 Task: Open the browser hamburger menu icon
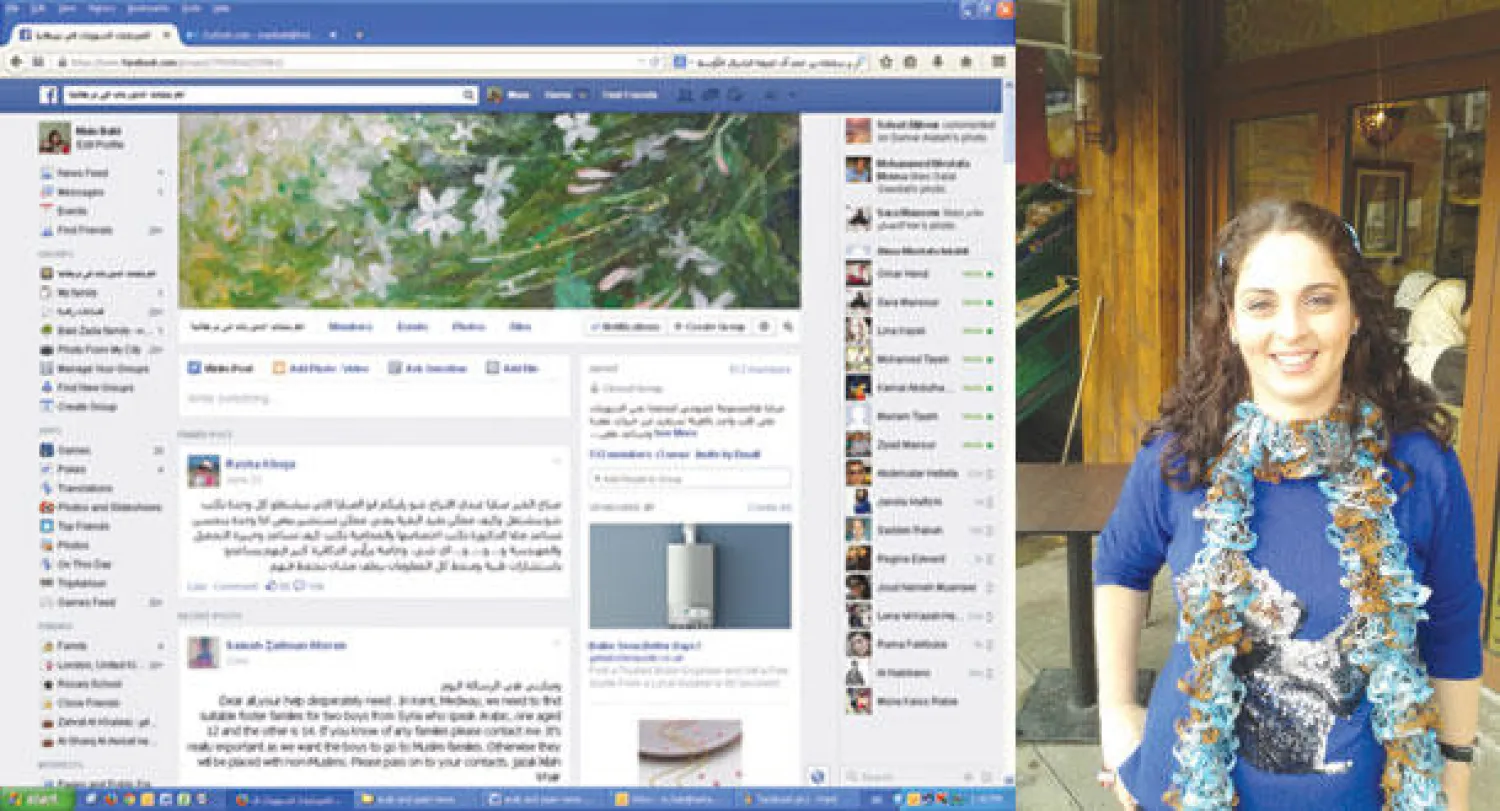[x=998, y=62]
